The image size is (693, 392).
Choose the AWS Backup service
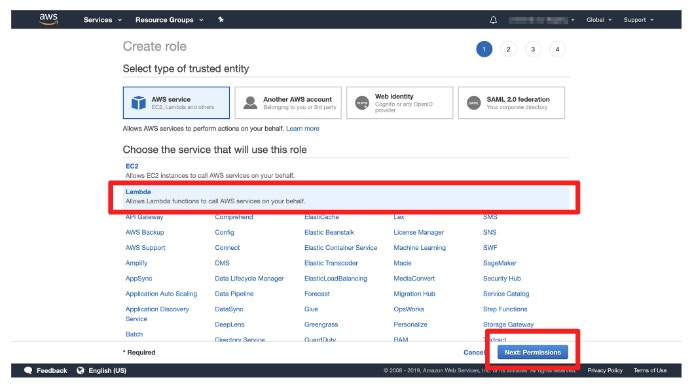tap(145, 232)
